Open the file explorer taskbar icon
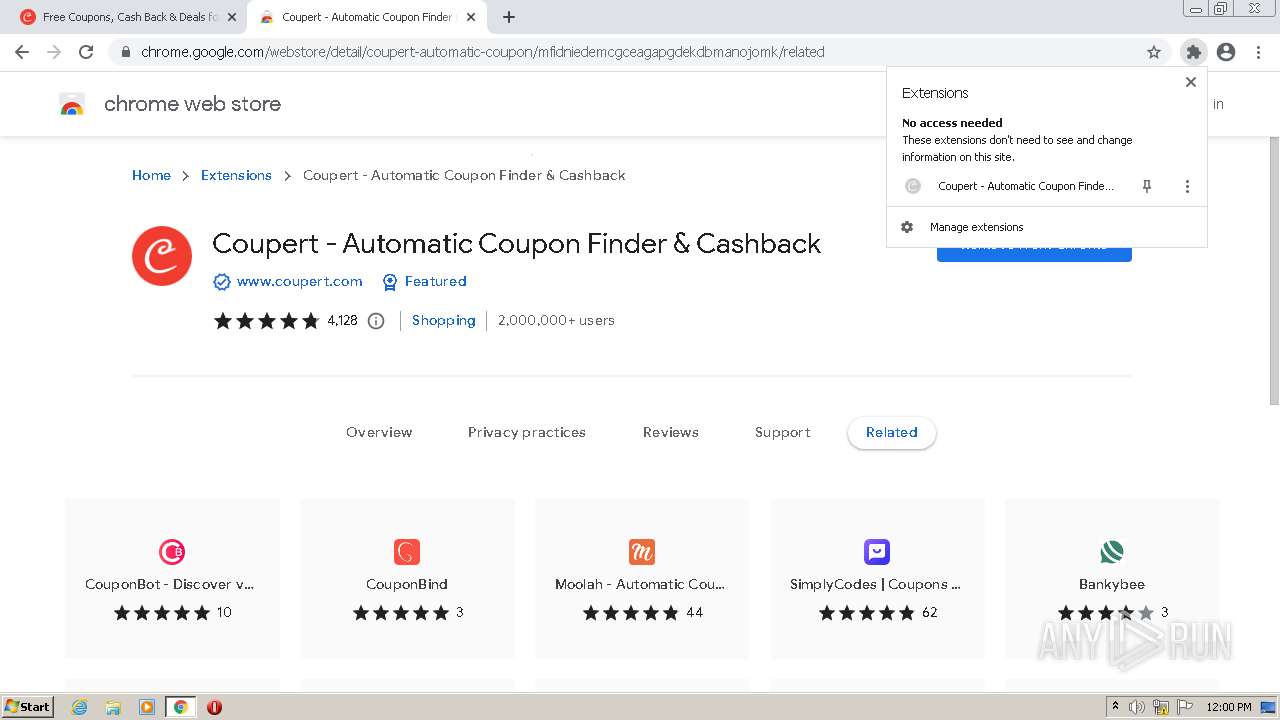The height and width of the screenshot is (720, 1280). (113, 707)
